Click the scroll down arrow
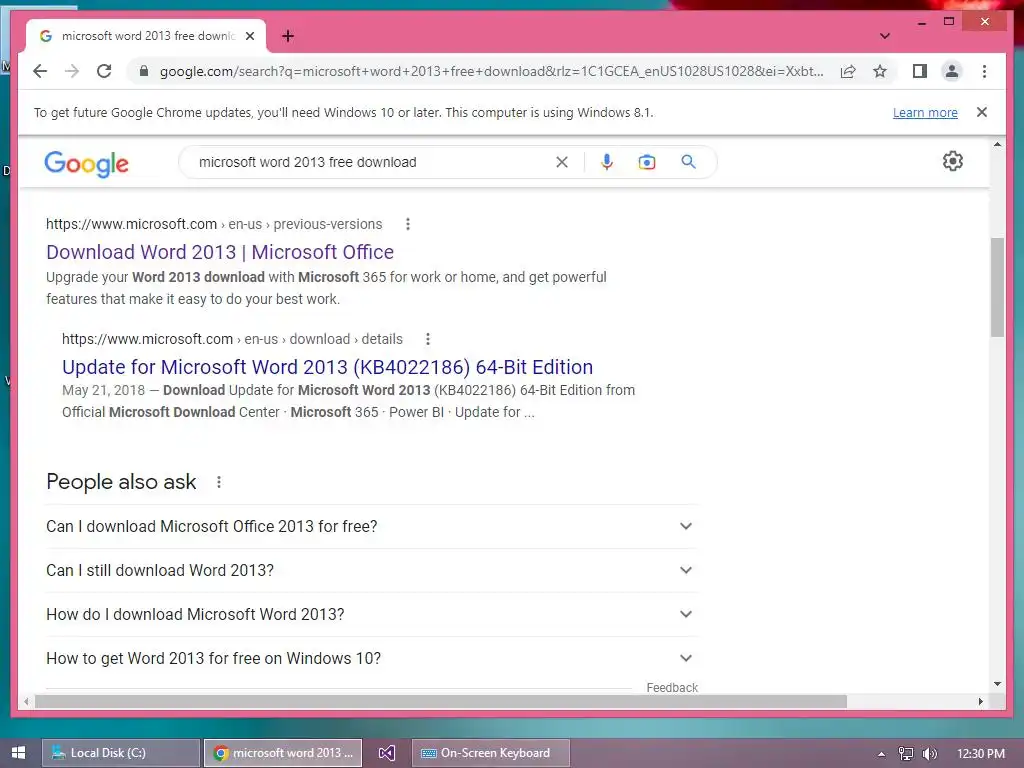 point(997,684)
